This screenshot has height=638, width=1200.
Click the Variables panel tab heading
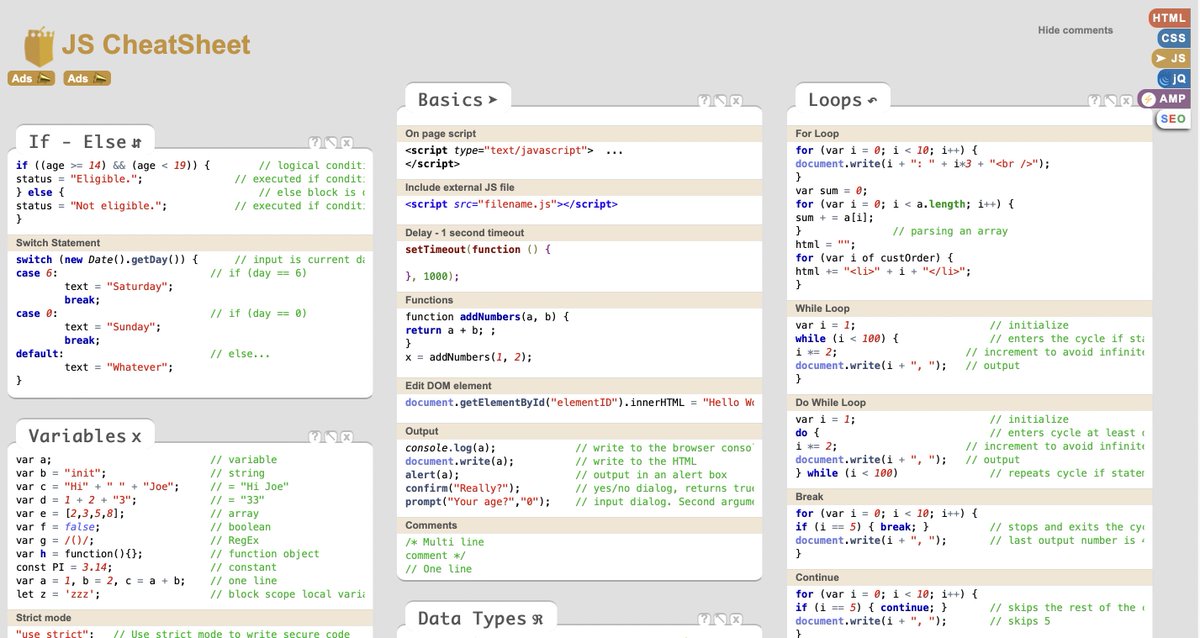coord(85,436)
